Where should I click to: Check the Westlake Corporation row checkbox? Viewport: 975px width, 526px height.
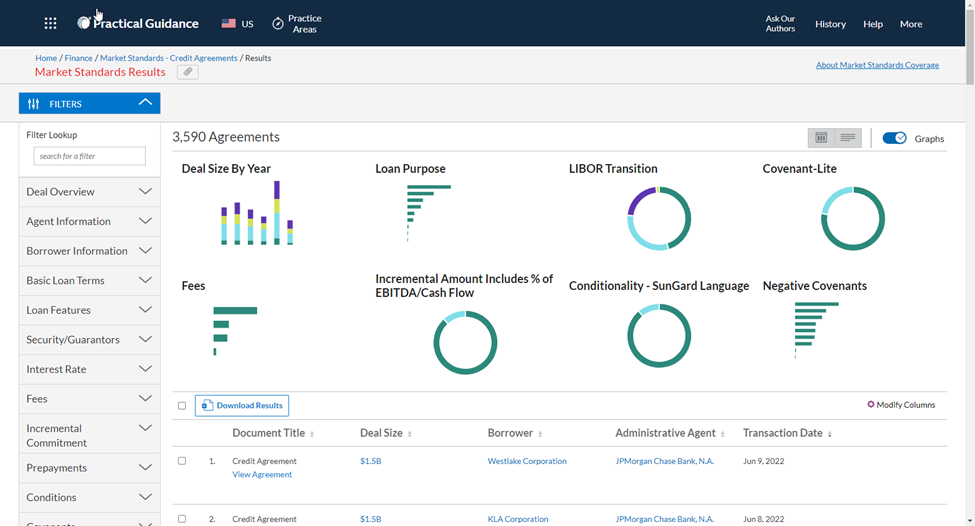tap(182, 461)
